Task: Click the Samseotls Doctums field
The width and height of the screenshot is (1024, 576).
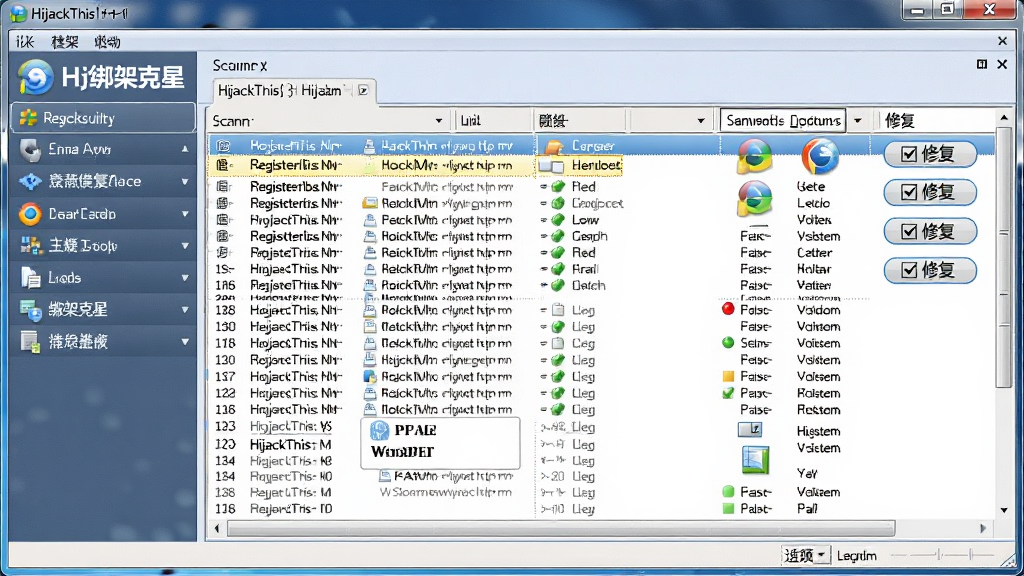Action: point(783,121)
